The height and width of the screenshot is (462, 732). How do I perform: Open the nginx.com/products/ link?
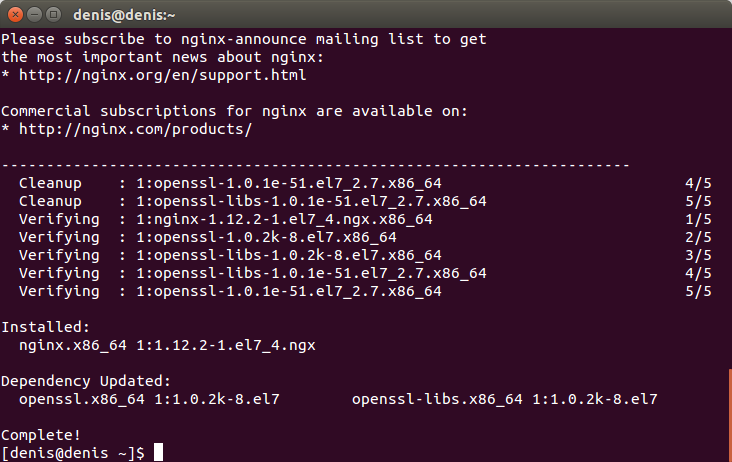tap(135, 129)
